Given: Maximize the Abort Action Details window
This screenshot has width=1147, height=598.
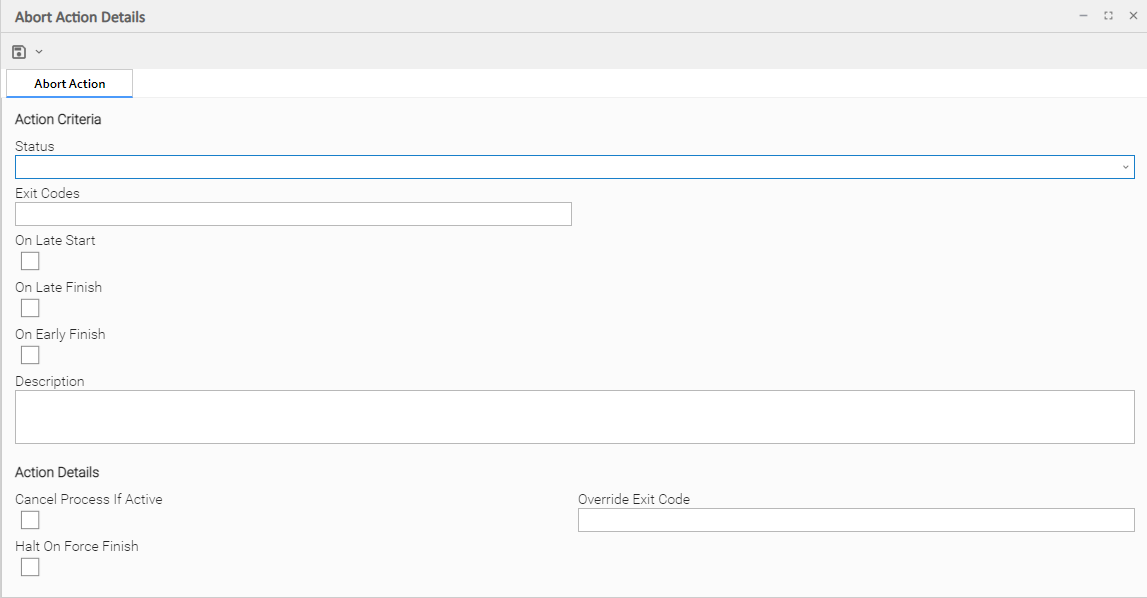Looking at the screenshot, I should point(1108,16).
